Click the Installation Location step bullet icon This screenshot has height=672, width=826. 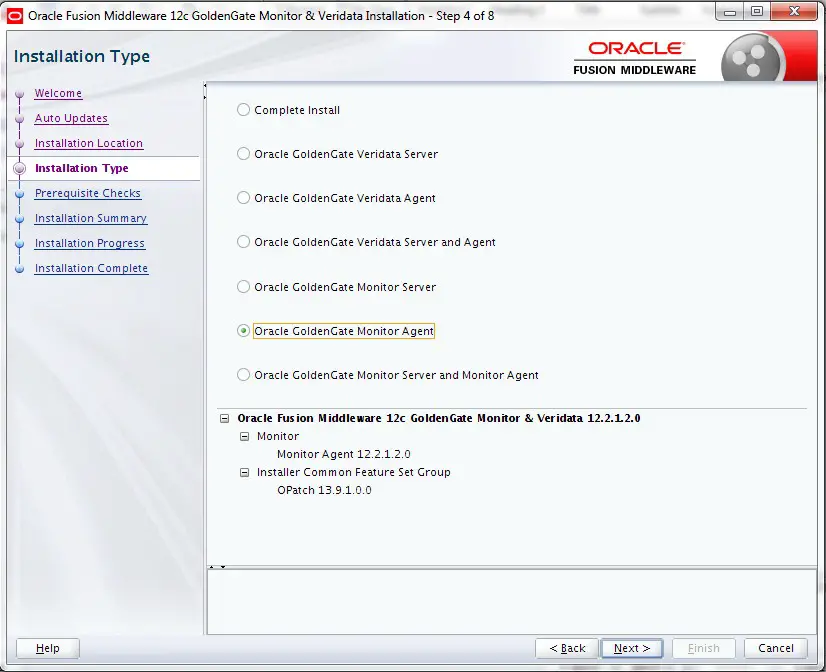pos(19,144)
